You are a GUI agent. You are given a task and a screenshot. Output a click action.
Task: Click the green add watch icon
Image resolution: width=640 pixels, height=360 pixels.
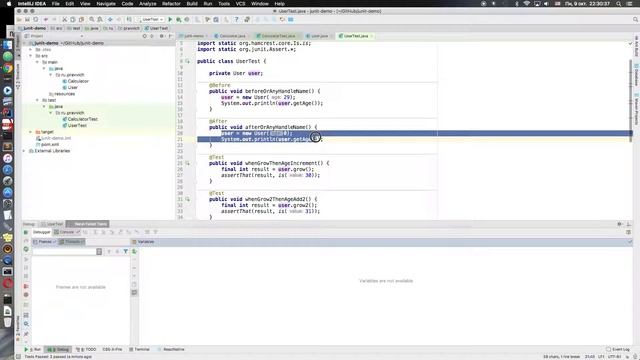(134, 251)
